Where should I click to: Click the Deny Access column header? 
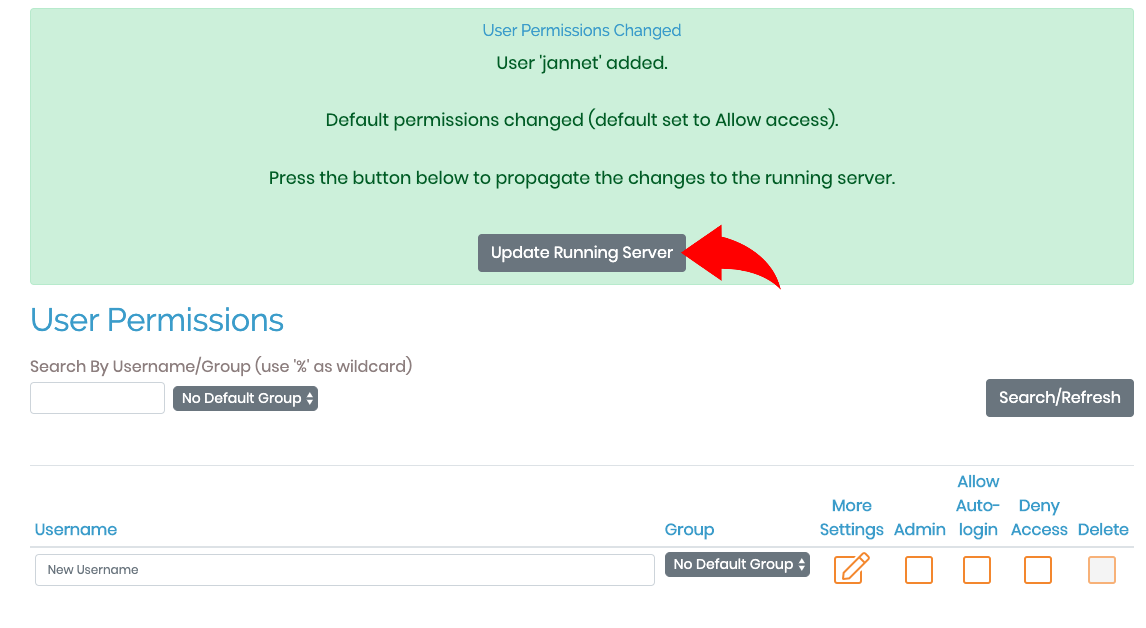click(1039, 518)
